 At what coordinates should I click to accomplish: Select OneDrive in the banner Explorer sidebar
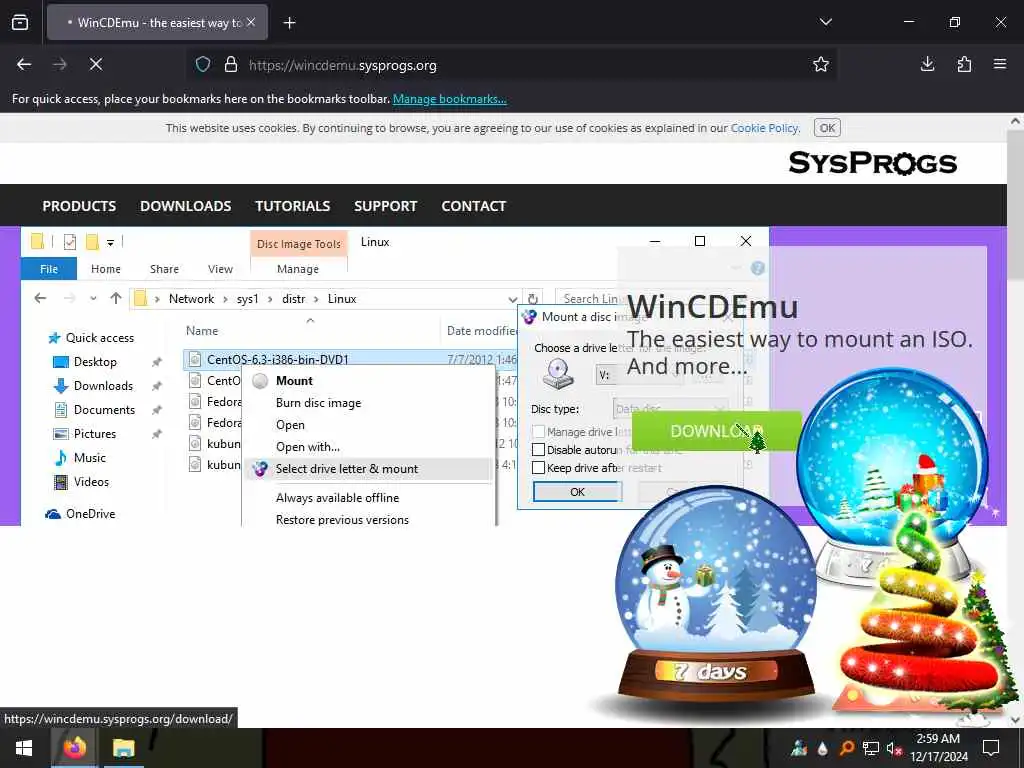[80, 514]
